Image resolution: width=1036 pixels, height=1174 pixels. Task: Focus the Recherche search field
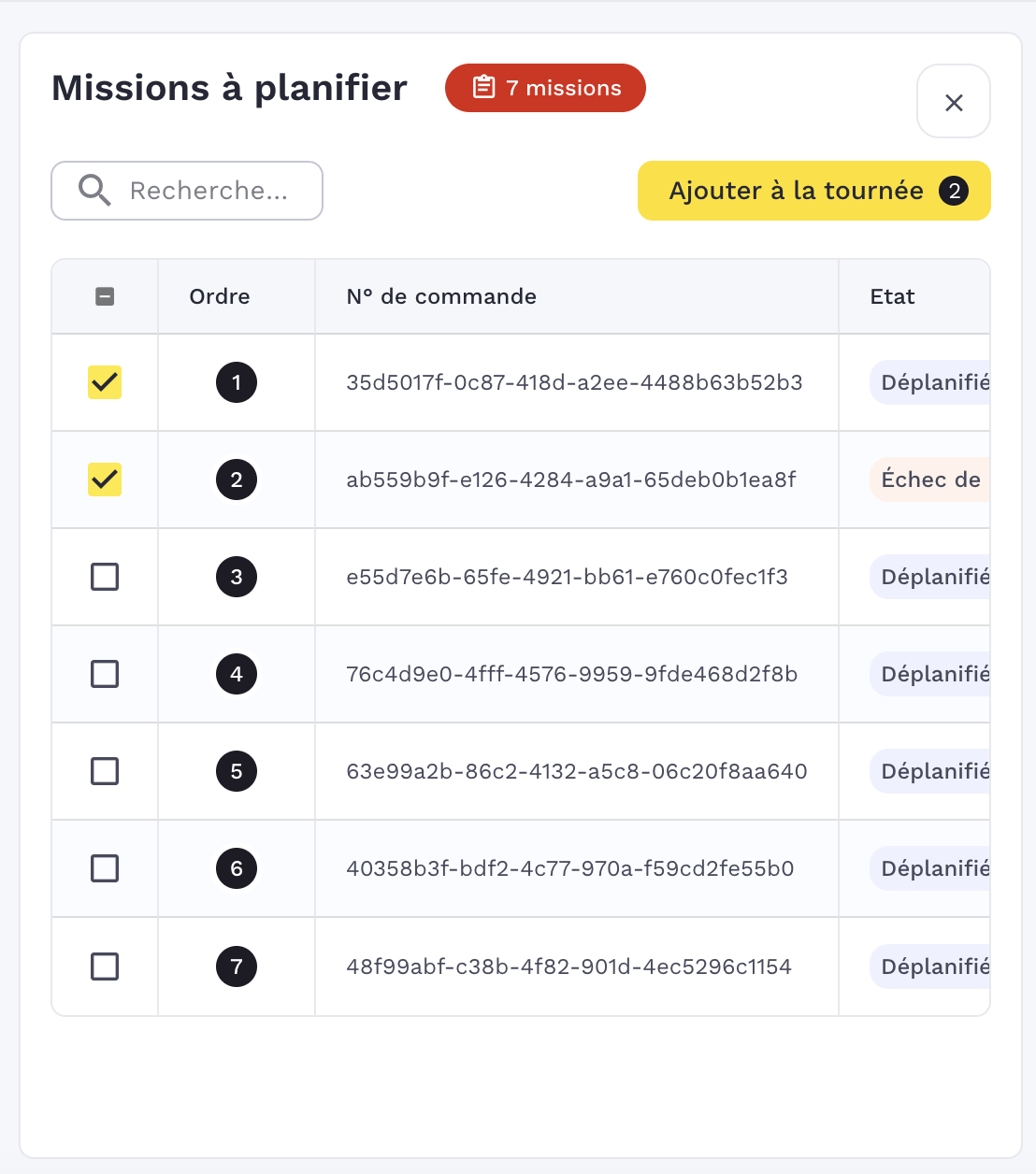[x=209, y=191]
